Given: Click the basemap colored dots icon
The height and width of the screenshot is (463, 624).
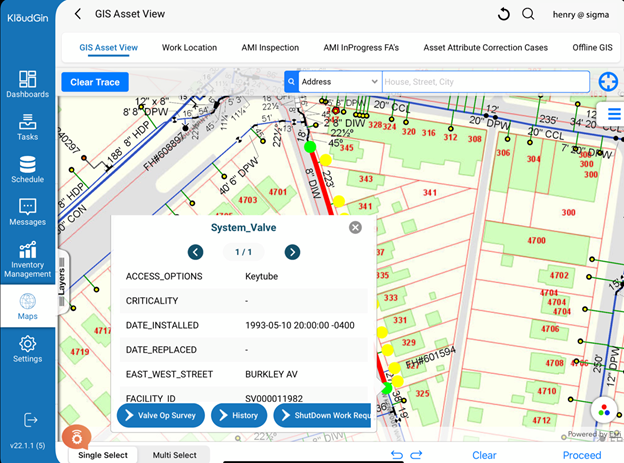Looking at the screenshot, I should (604, 410).
